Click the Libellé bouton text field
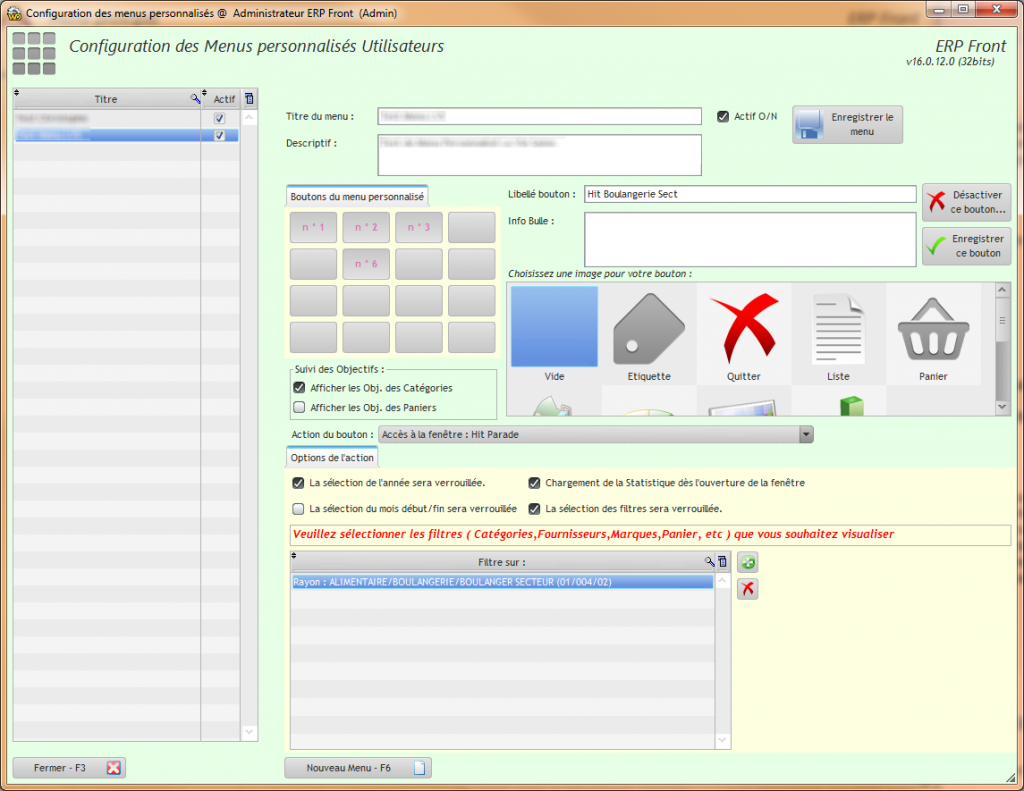 (749, 194)
